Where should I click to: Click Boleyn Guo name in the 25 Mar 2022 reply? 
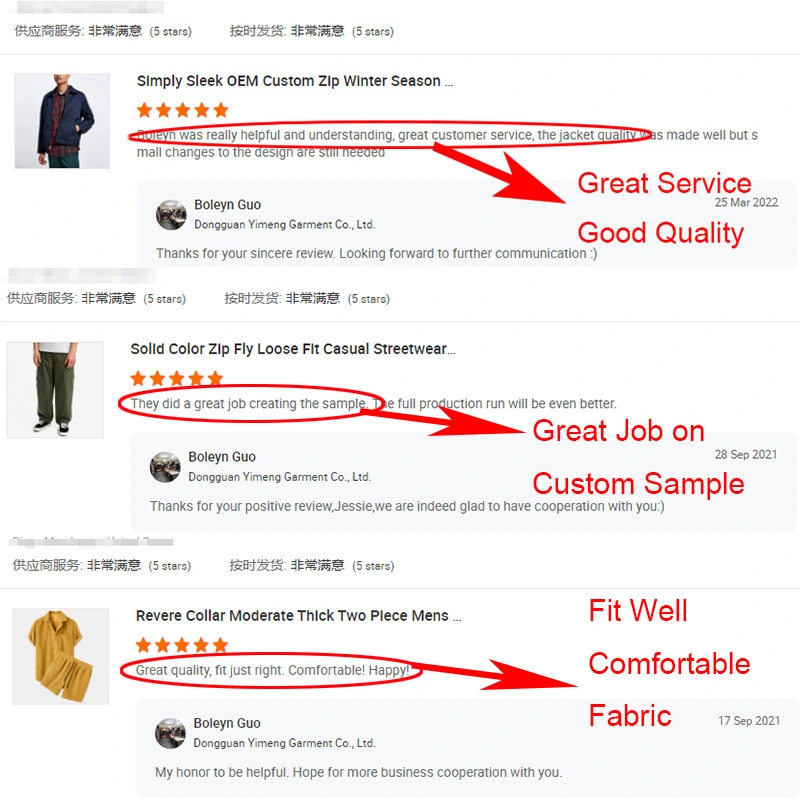click(228, 205)
